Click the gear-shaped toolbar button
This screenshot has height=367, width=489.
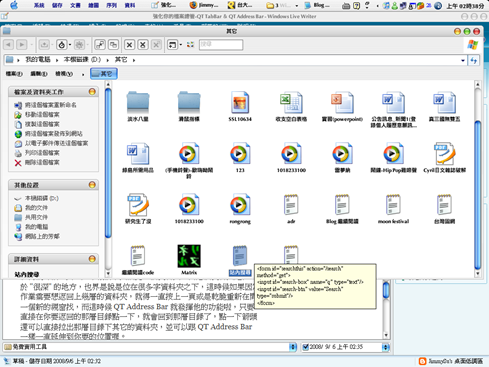(x=79, y=45)
